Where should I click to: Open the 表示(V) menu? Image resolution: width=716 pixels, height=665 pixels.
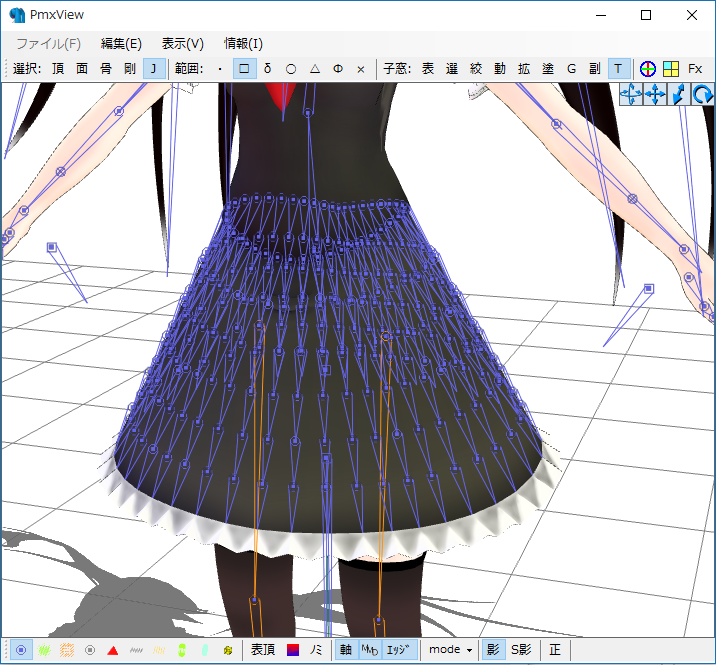coord(182,44)
